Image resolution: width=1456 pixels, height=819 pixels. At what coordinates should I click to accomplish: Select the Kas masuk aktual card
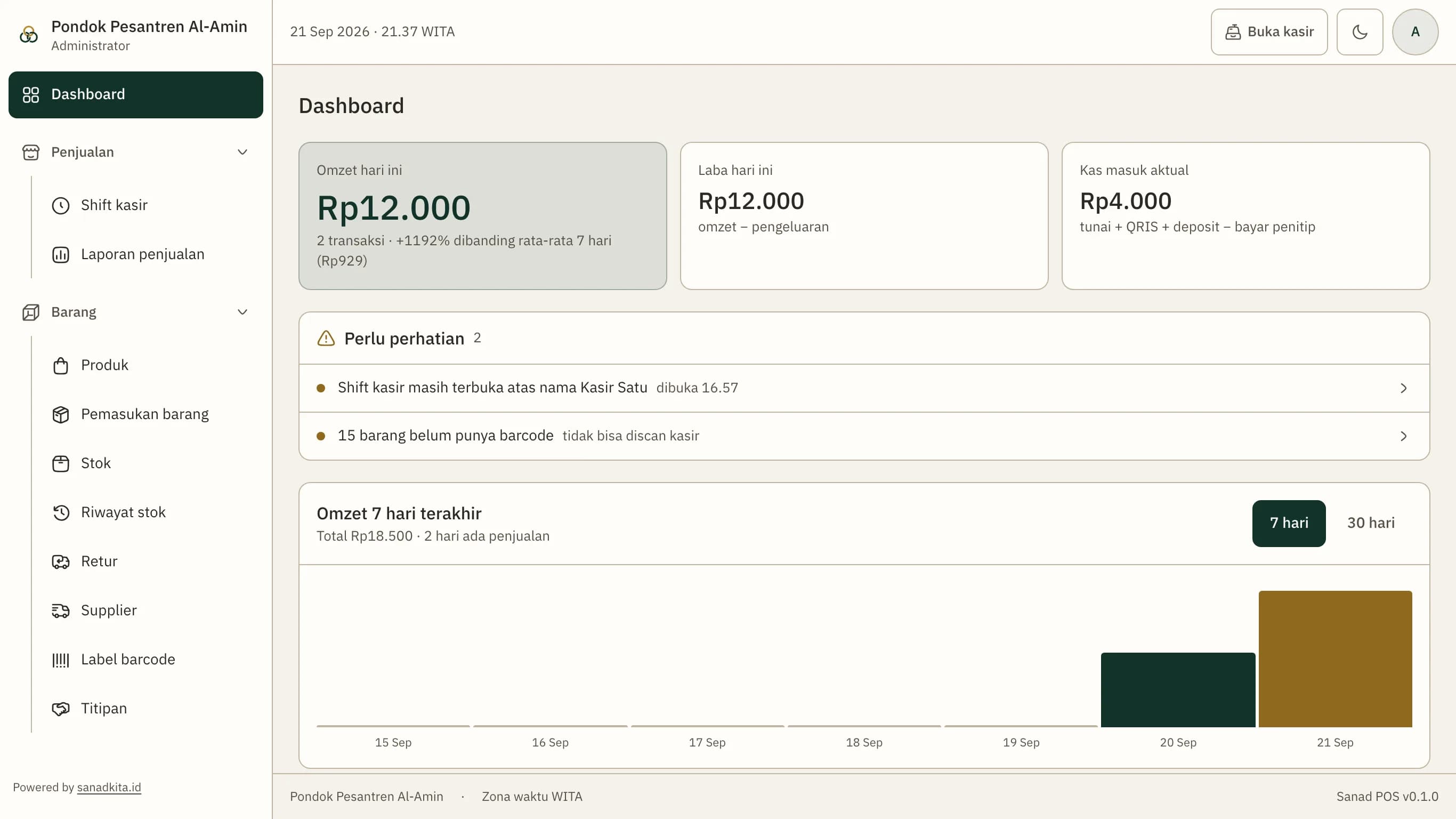1245,216
